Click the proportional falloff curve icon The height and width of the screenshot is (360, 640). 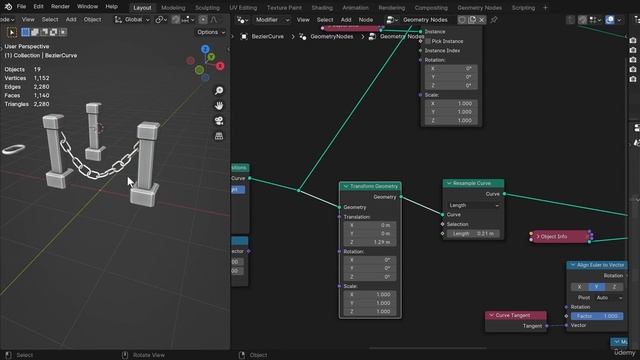click(x=214, y=20)
